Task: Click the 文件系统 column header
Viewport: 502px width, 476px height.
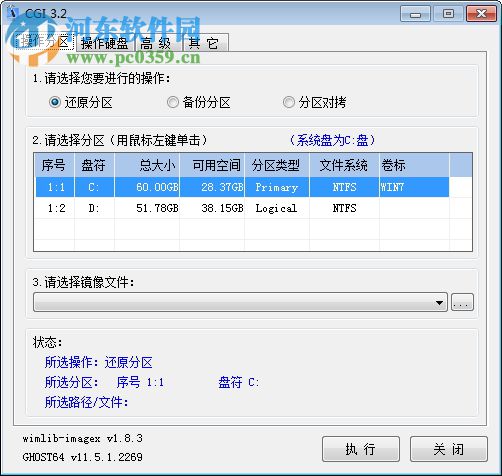Action: click(x=344, y=165)
